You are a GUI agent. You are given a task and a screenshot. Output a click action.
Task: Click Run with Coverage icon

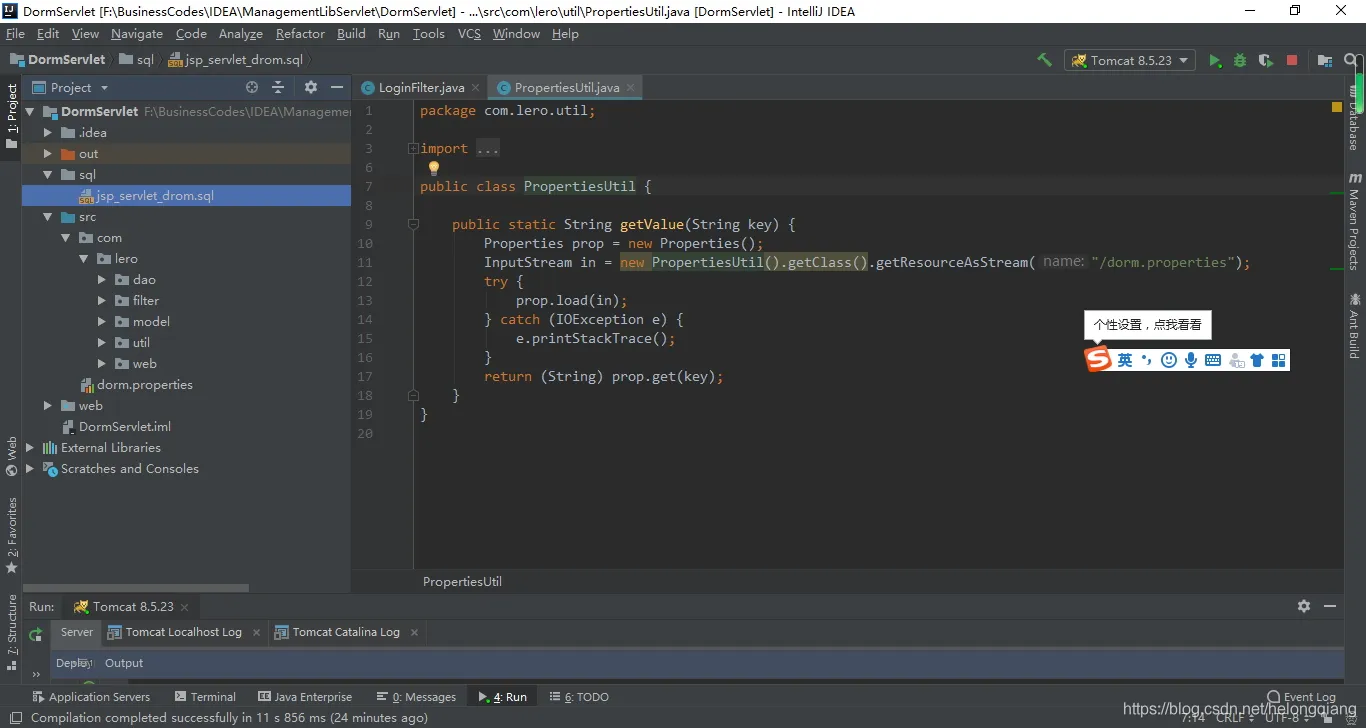tap(1265, 60)
